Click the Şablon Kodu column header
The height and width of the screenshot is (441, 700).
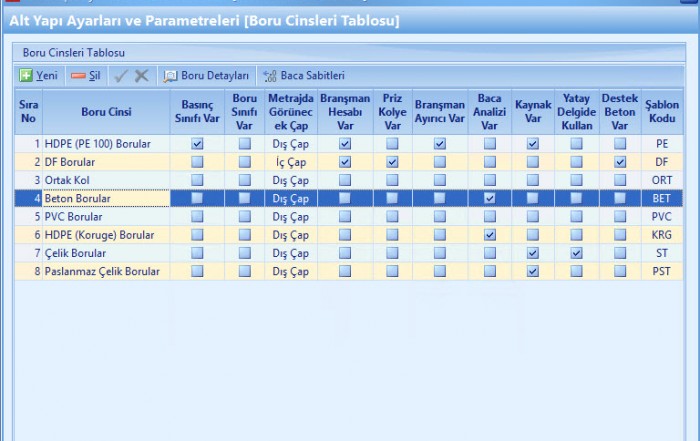pos(661,112)
